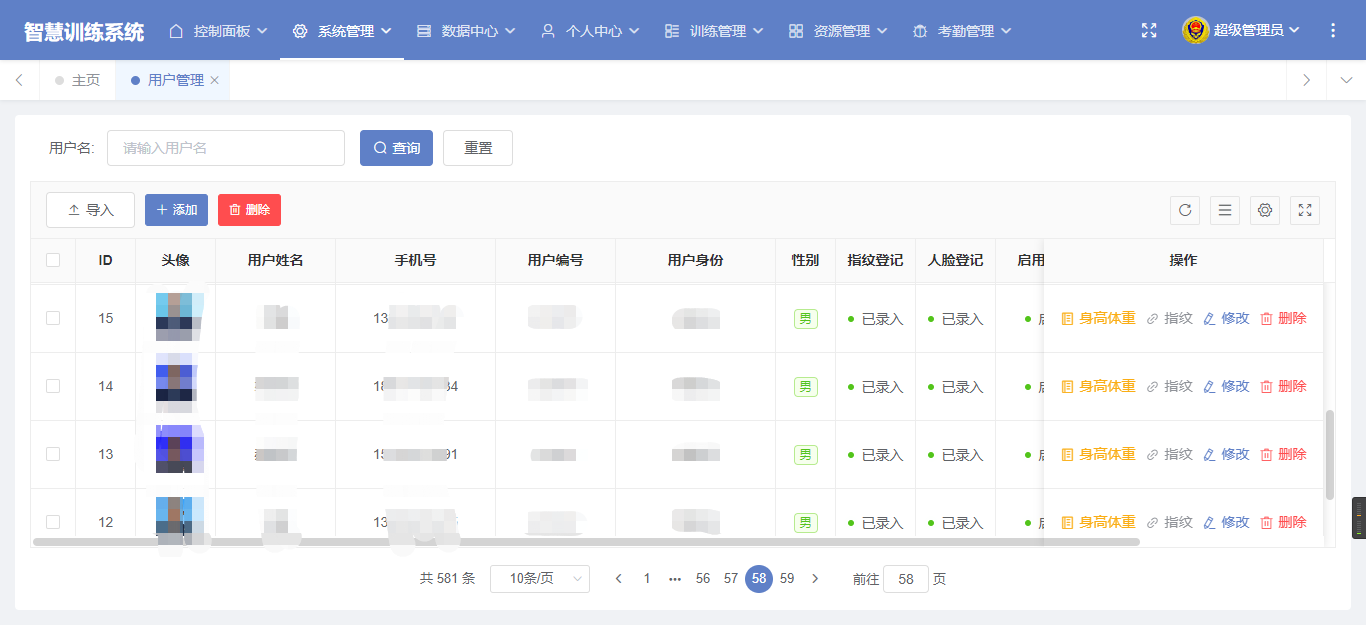This screenshot has width=1366, height=625.
Task: Open the 数据中心 menu
Action: [x=466, y=31]
